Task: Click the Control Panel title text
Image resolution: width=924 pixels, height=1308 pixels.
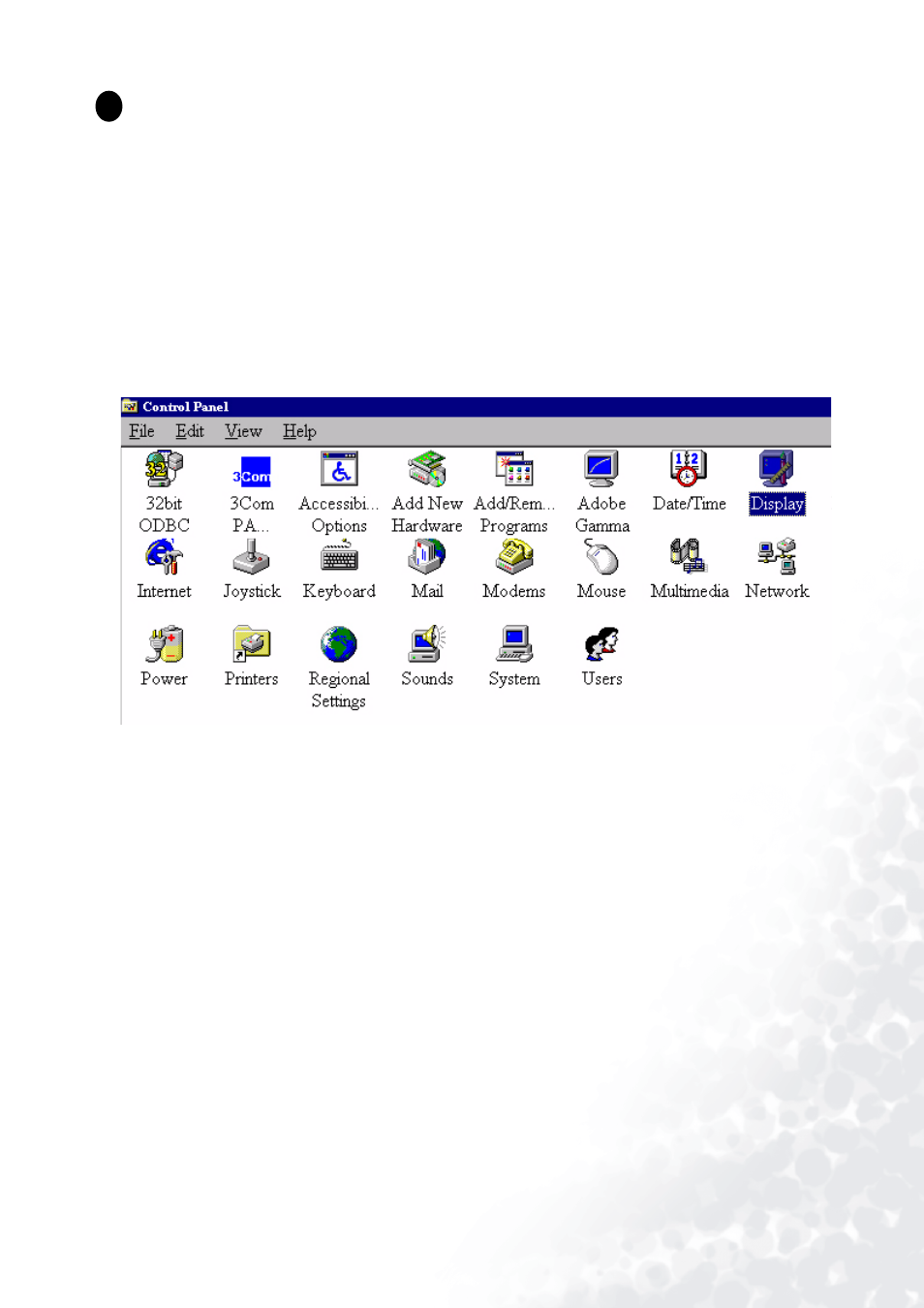Action: 185,407
